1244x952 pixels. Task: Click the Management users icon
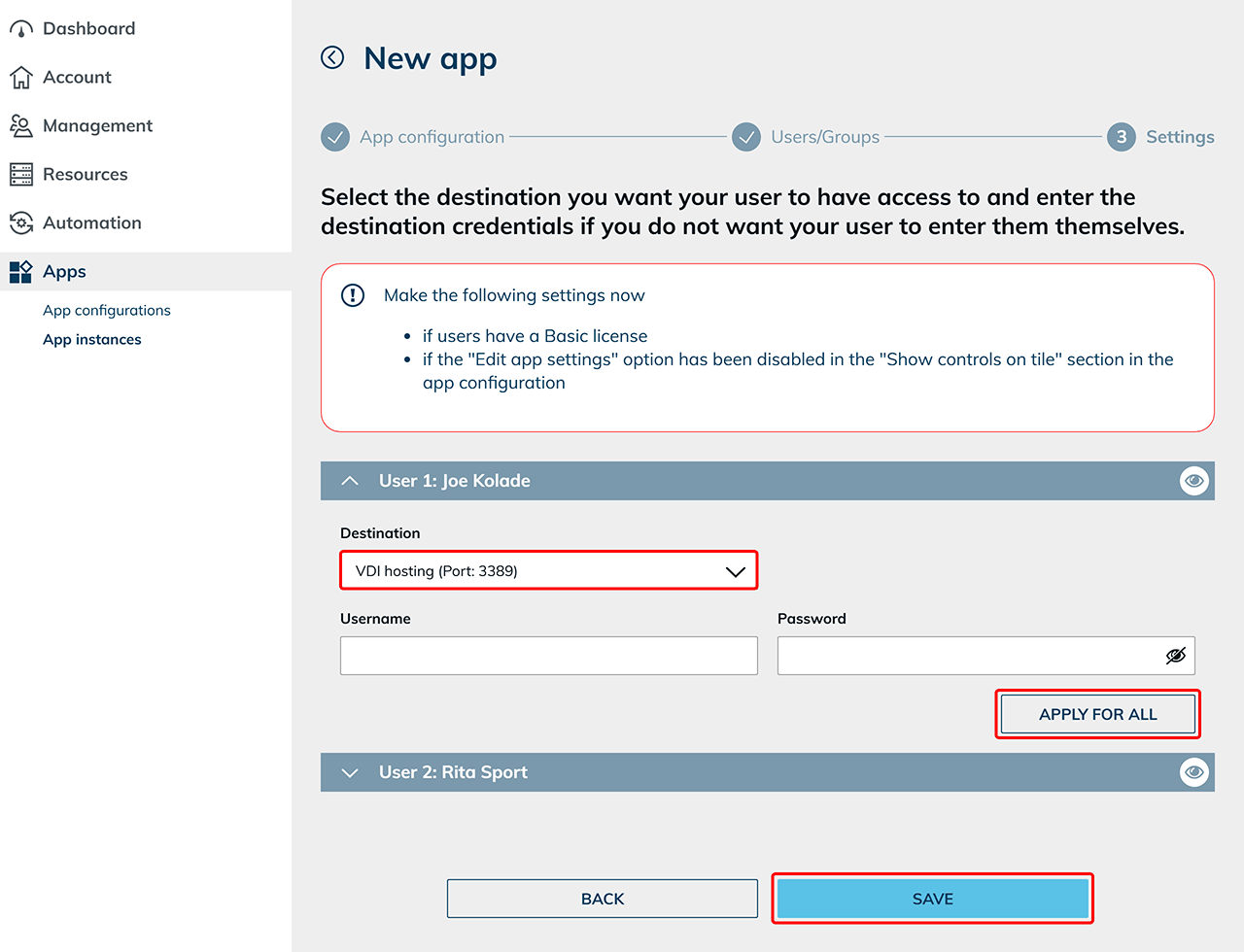(x=20, y=126)
